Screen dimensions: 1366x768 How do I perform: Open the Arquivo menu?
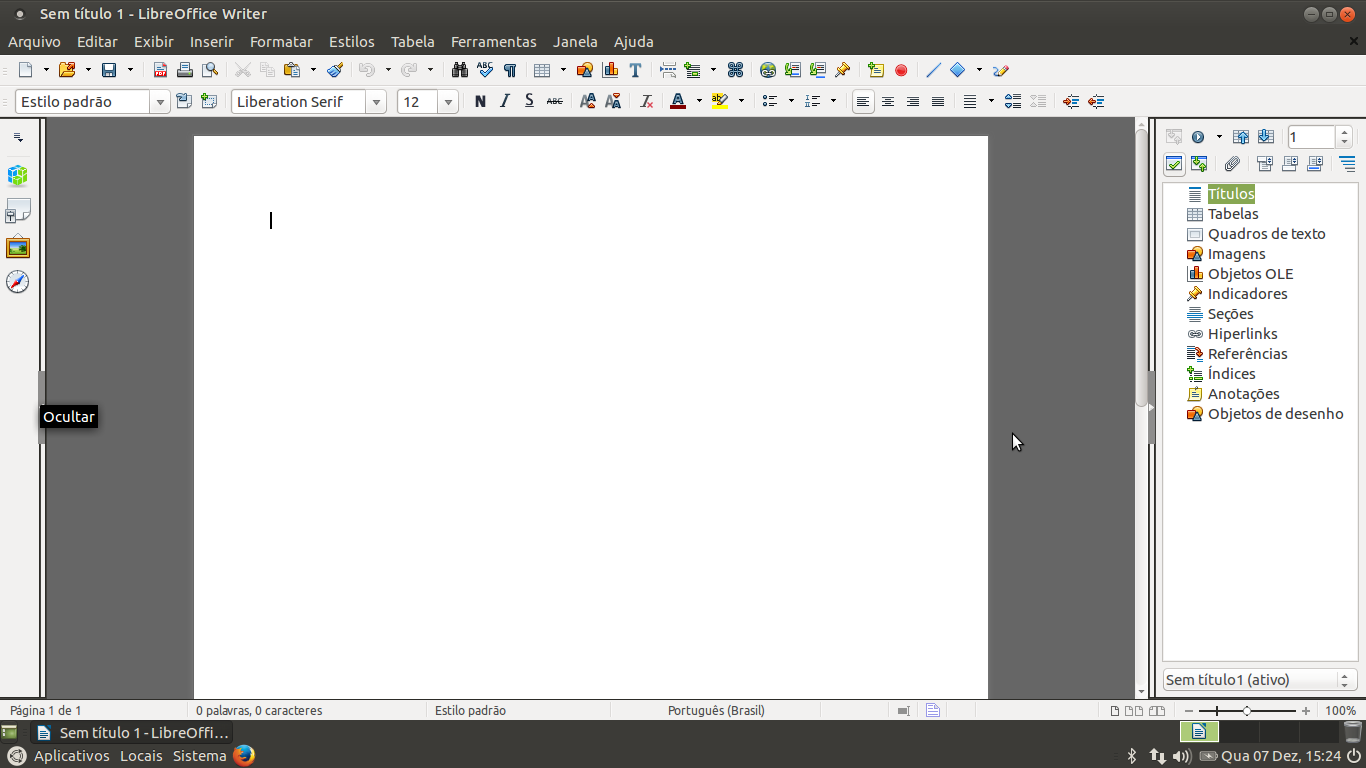pos(34,42)
